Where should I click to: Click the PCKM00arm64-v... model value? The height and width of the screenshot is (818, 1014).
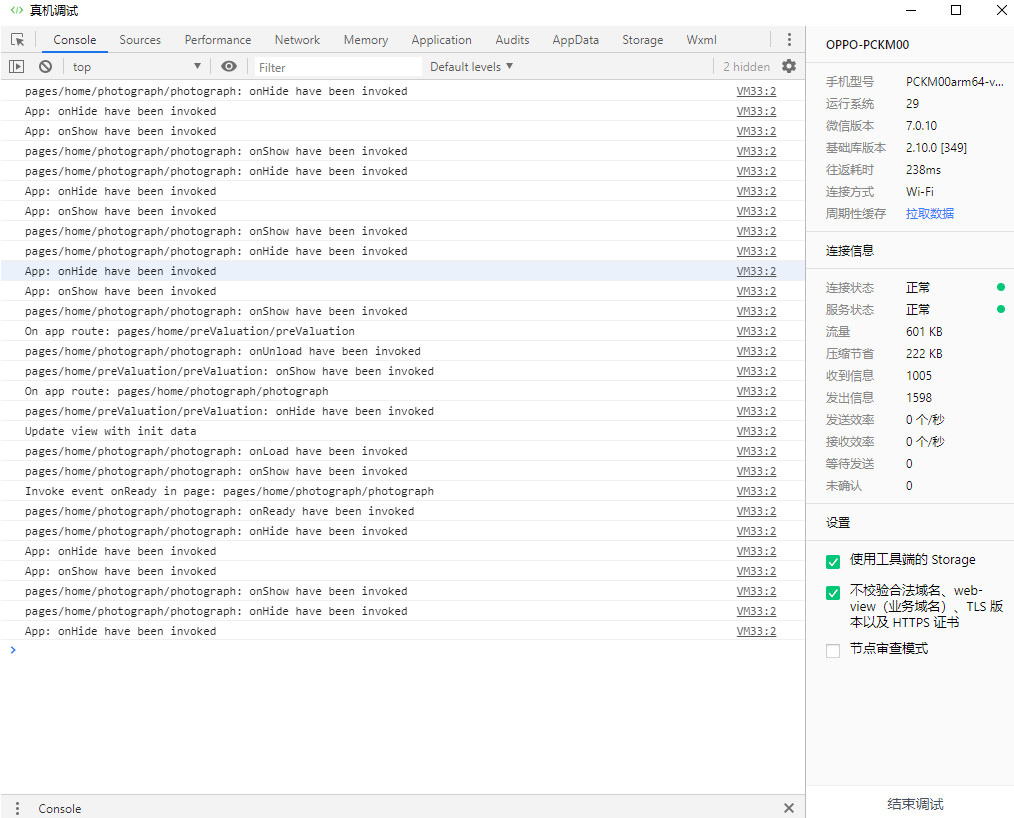(955, 81)
